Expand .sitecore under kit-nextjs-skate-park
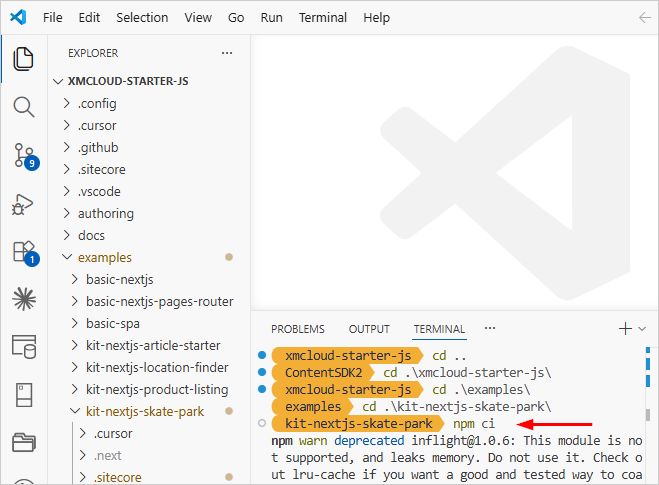This screenshot has width=659, height=485. coord(149,477)
